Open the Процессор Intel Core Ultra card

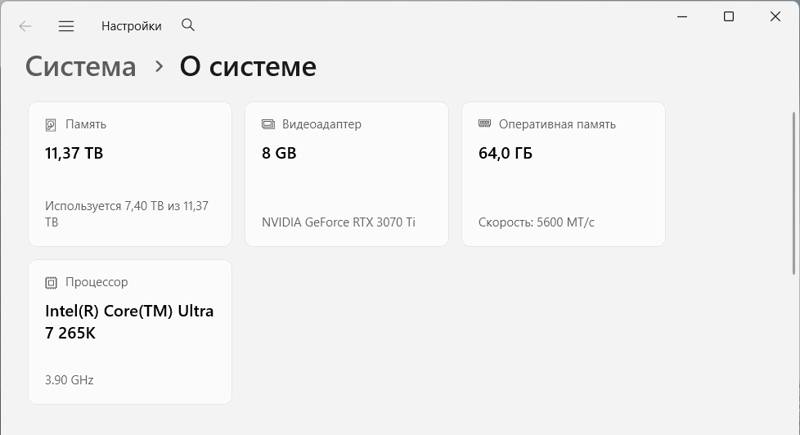[130, 332]
